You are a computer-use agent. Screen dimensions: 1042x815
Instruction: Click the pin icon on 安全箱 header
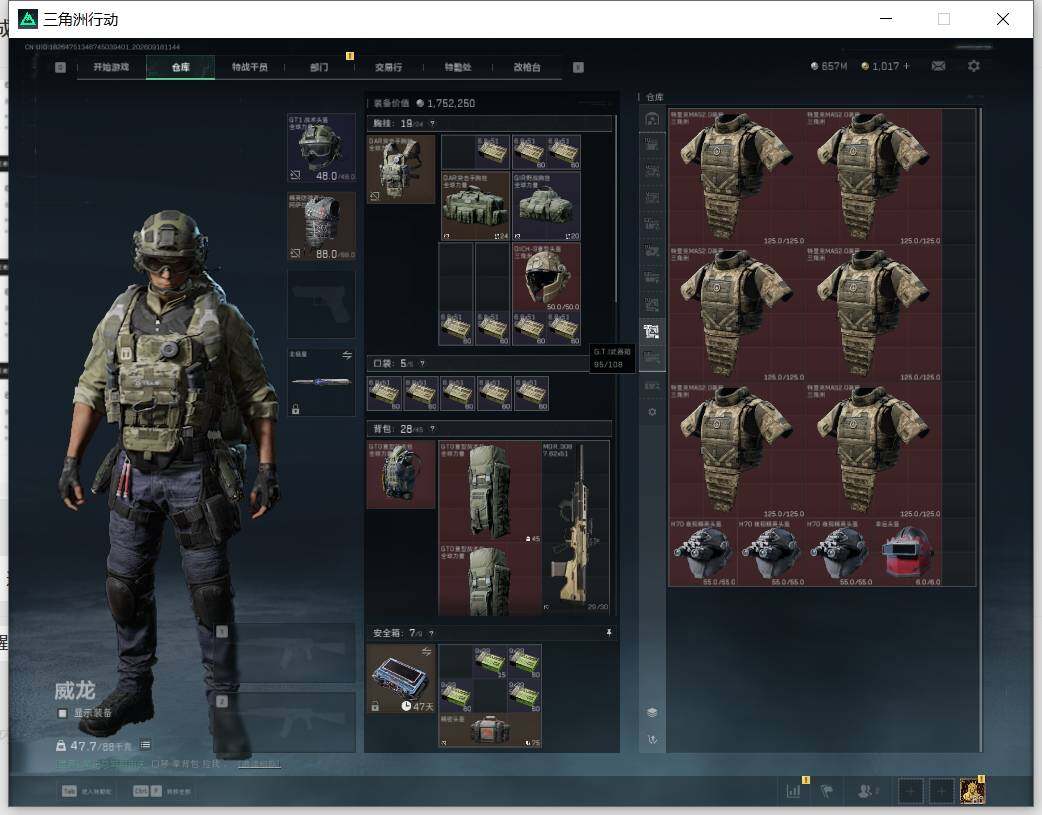609,633
